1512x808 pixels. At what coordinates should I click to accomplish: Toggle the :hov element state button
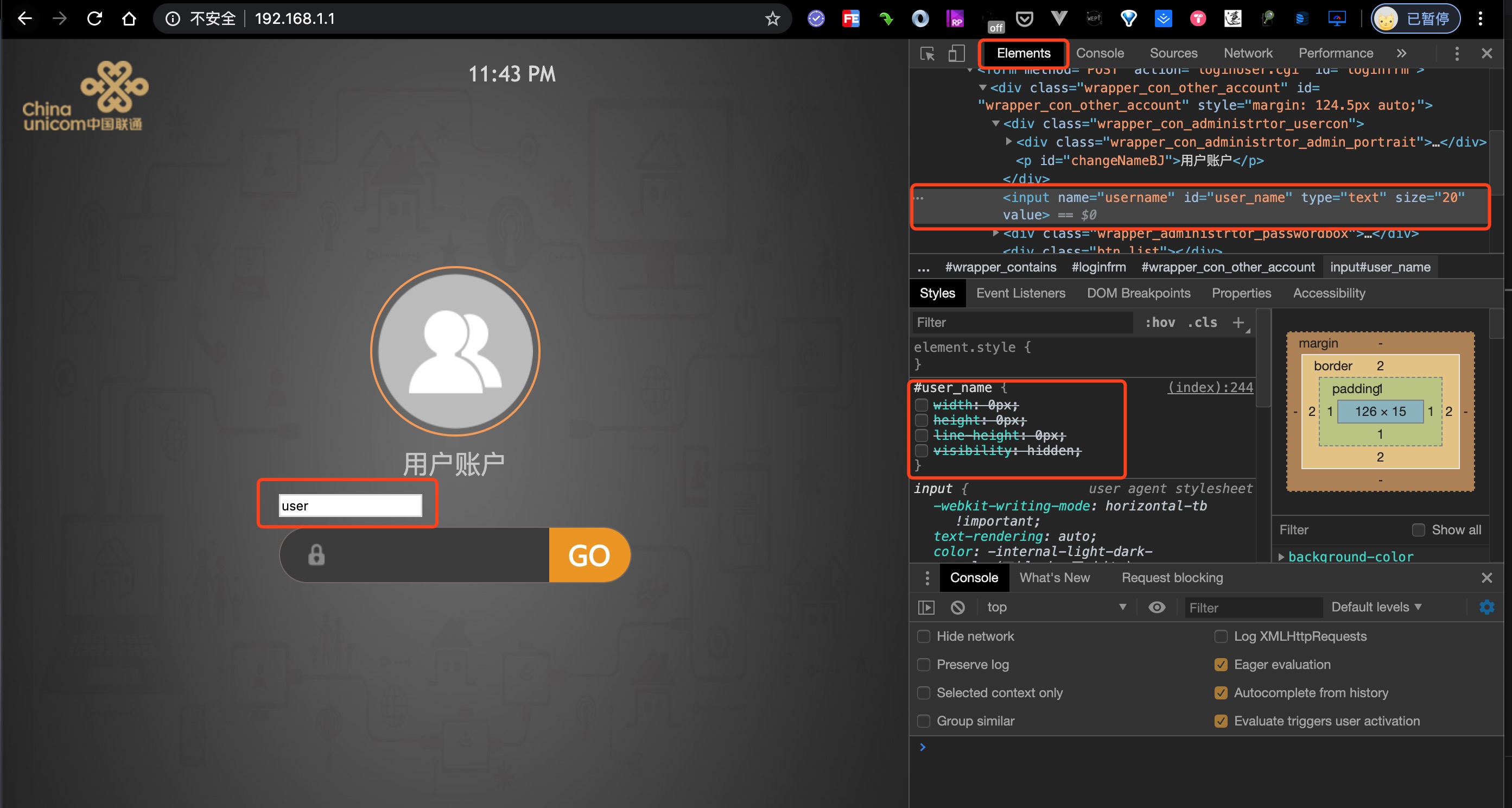1160,323
